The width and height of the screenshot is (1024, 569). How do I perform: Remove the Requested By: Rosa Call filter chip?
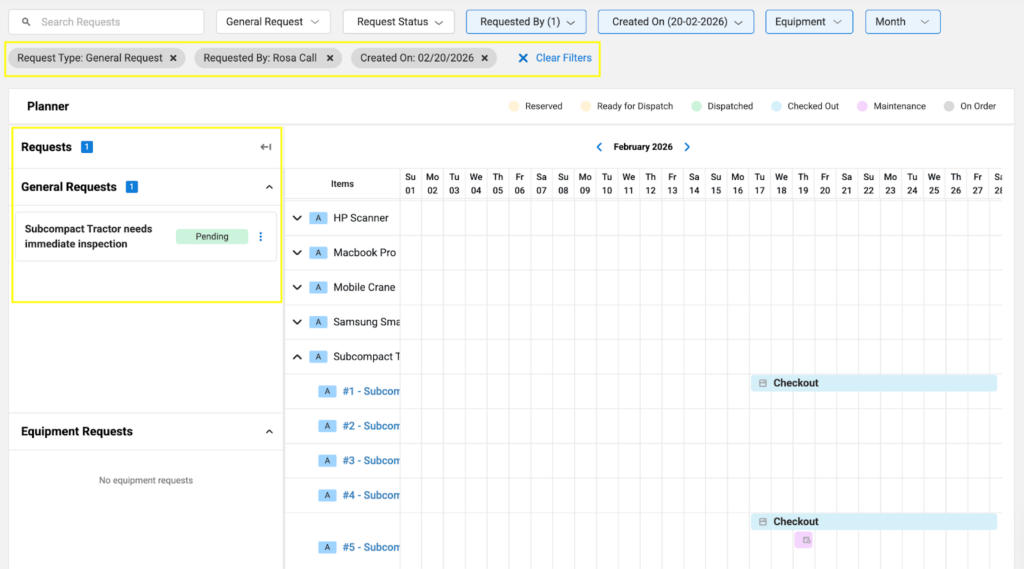click(x=330, y=58)
